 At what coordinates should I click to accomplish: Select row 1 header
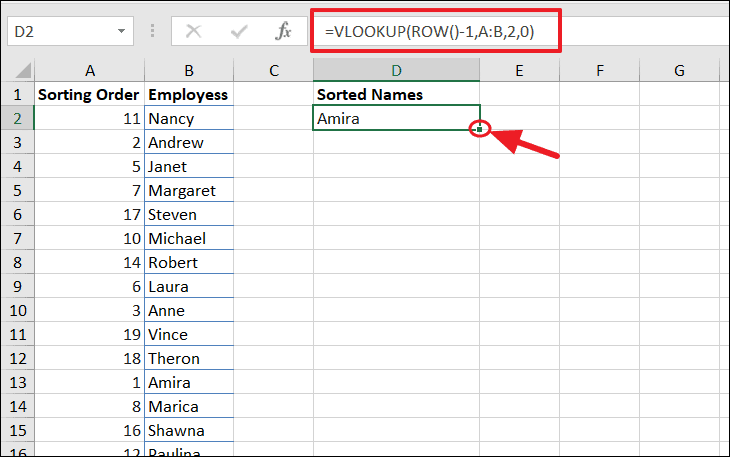[17, 94]
